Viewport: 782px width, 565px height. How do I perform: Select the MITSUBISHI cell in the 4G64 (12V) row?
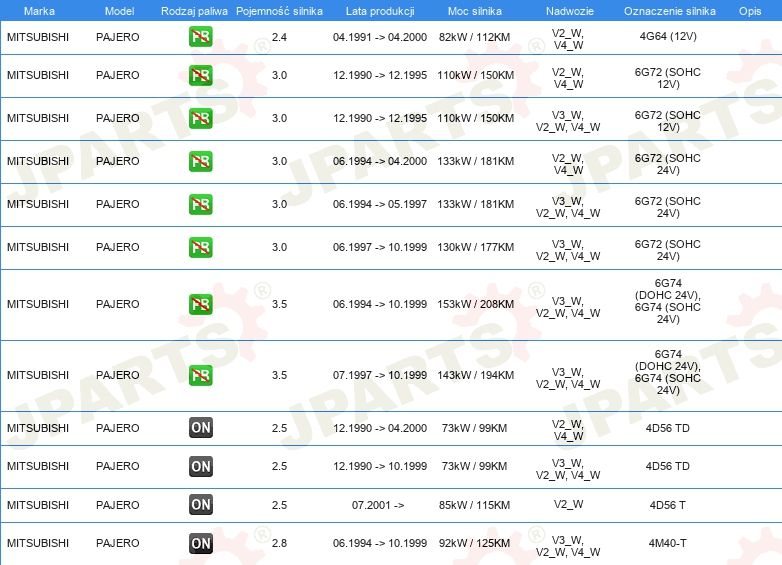pos(38,37)
